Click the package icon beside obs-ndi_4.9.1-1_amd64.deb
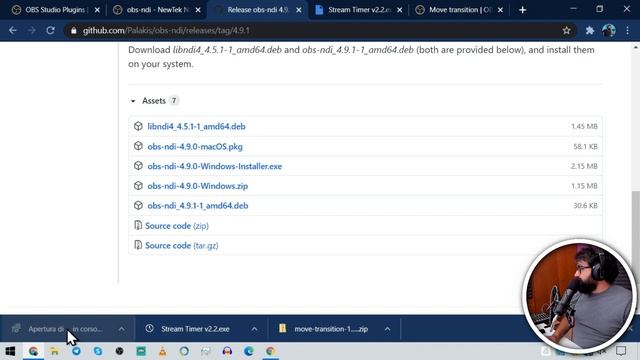This screenshot has height=360, width=640. point(138,205)
